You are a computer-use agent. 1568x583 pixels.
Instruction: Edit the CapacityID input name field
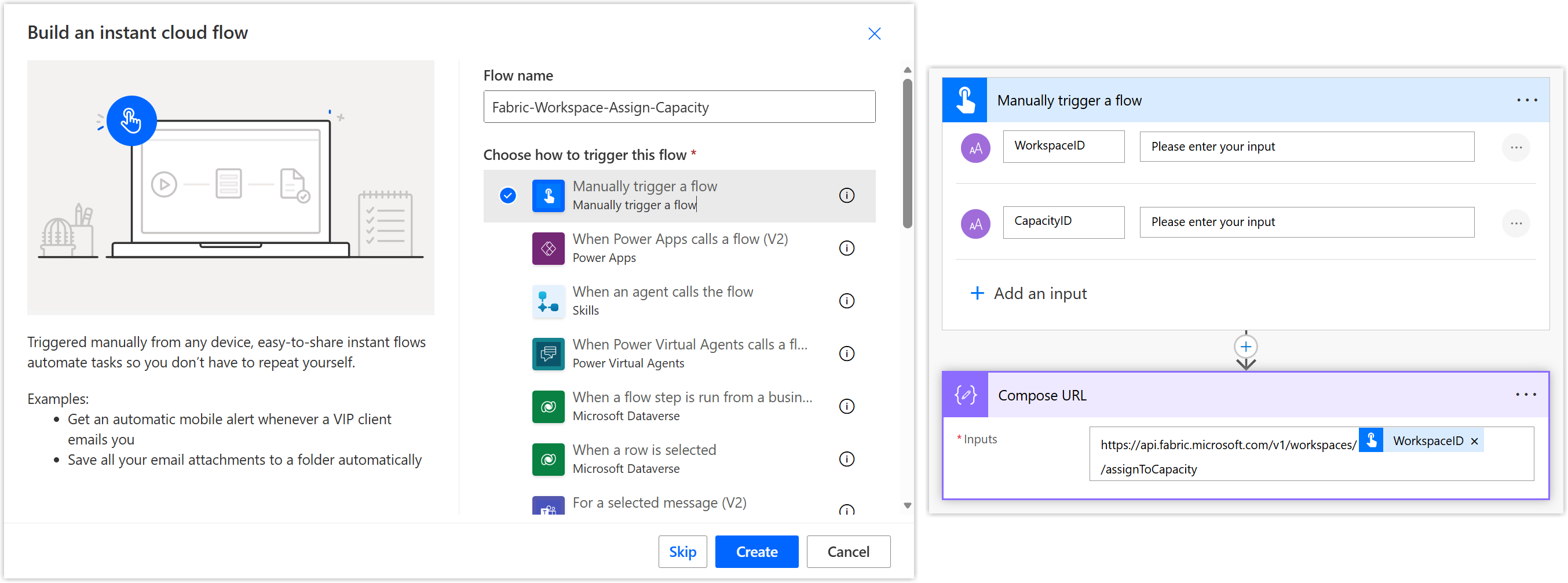coord(1063,222)
